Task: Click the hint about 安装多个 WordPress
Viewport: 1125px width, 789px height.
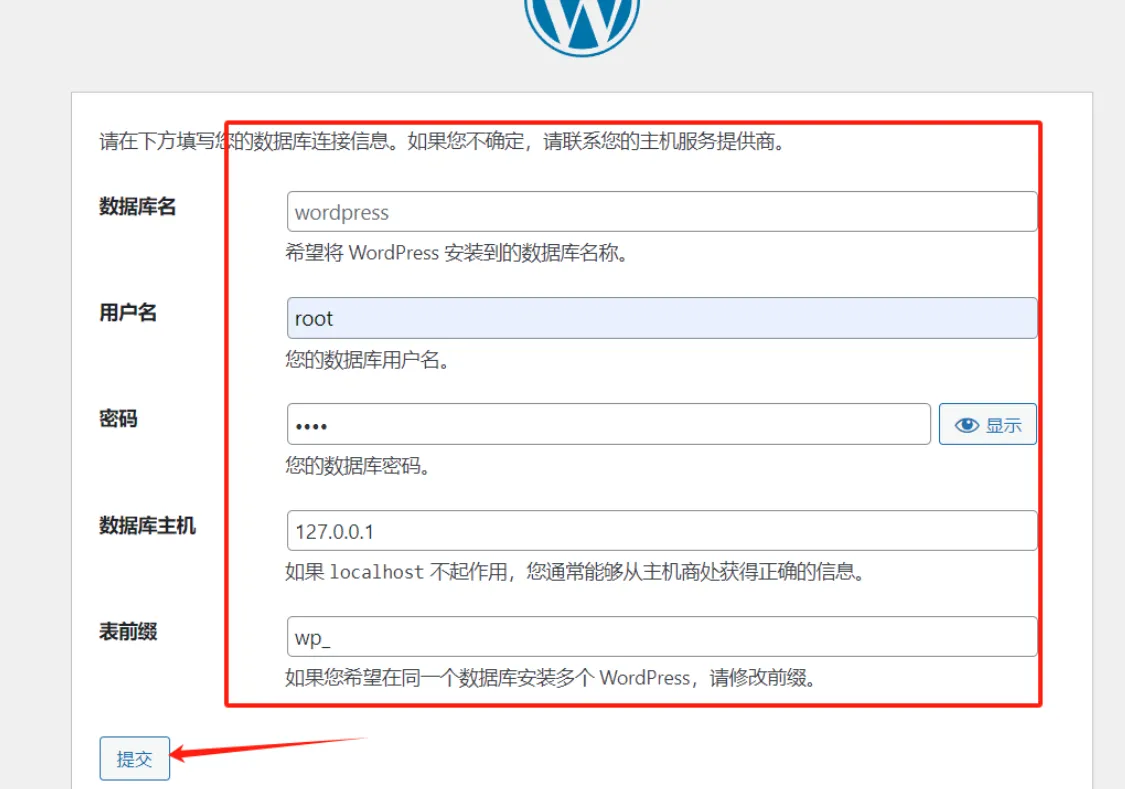Action: tap(551, 678)
